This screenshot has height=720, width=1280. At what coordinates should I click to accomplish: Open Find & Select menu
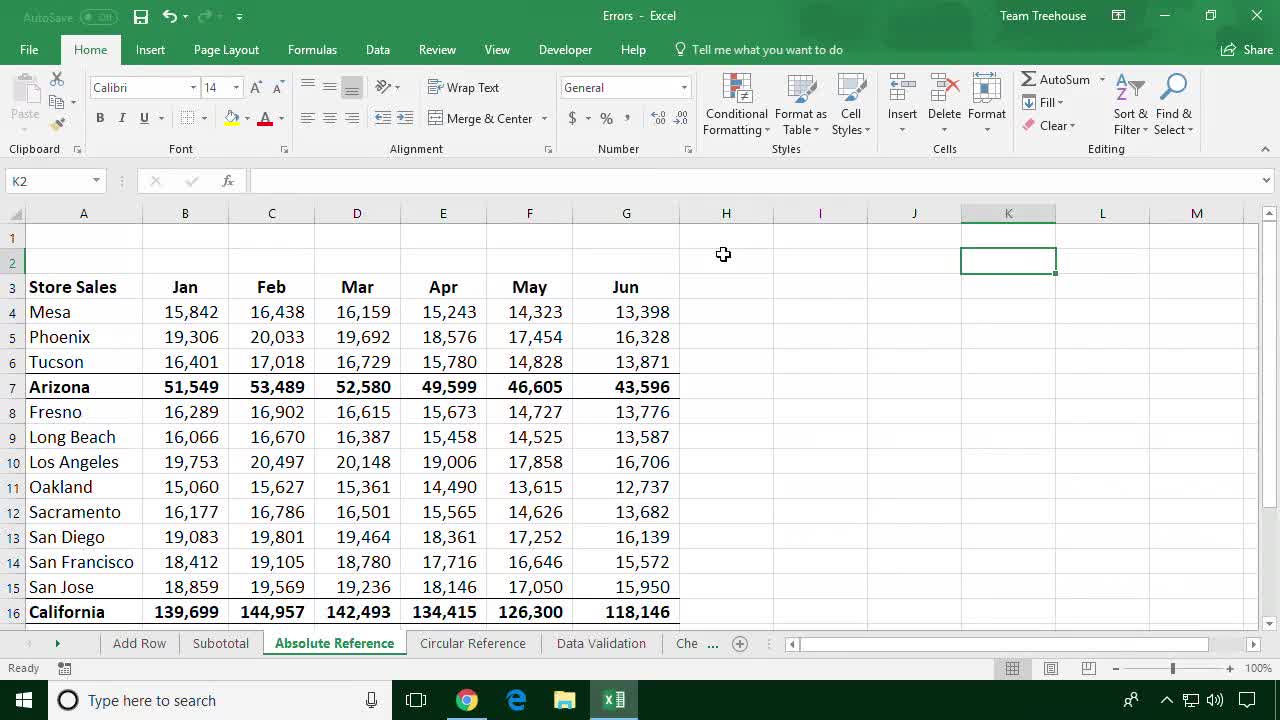coord(1174,104)
